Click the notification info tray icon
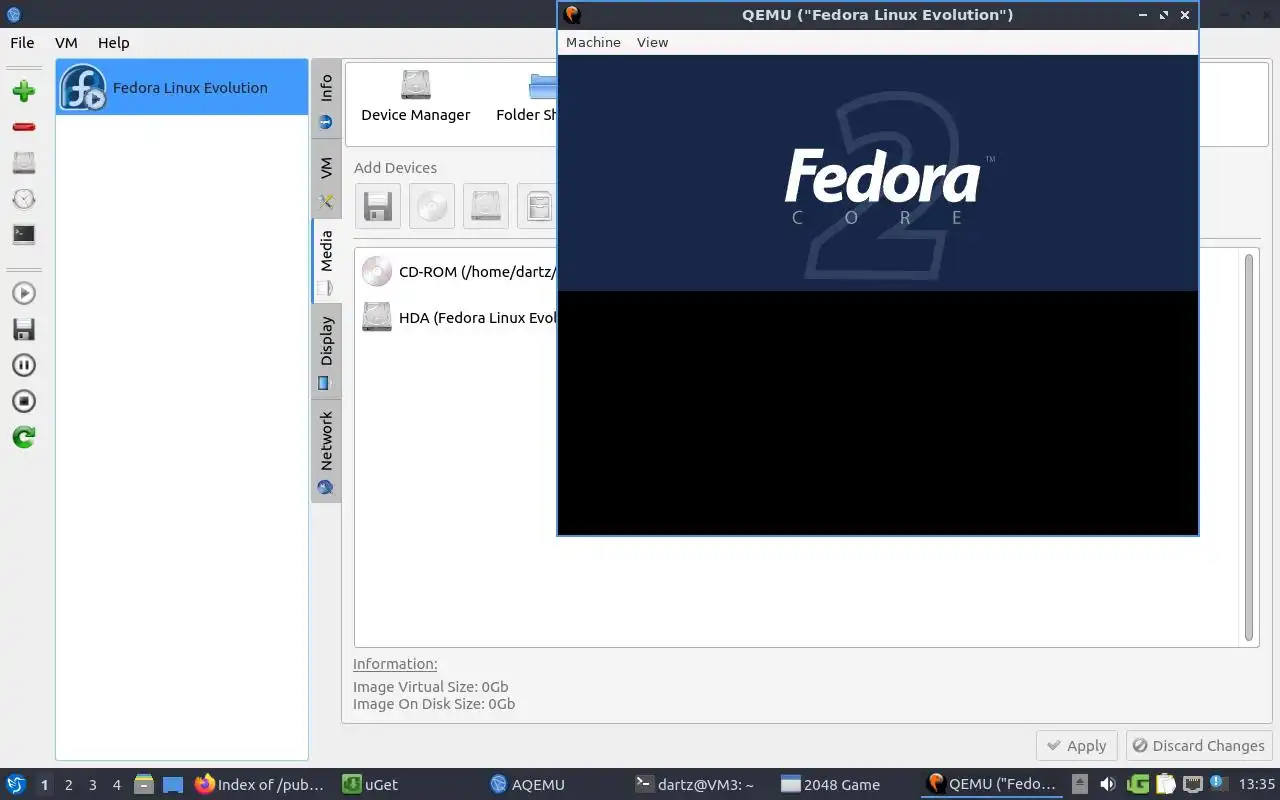Screen dimensions: 1280x800 (1217, 783)
